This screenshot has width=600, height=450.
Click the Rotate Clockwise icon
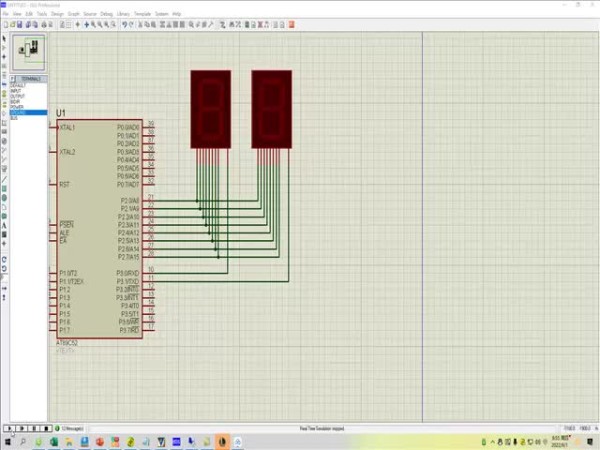click(x=4, y=258)
